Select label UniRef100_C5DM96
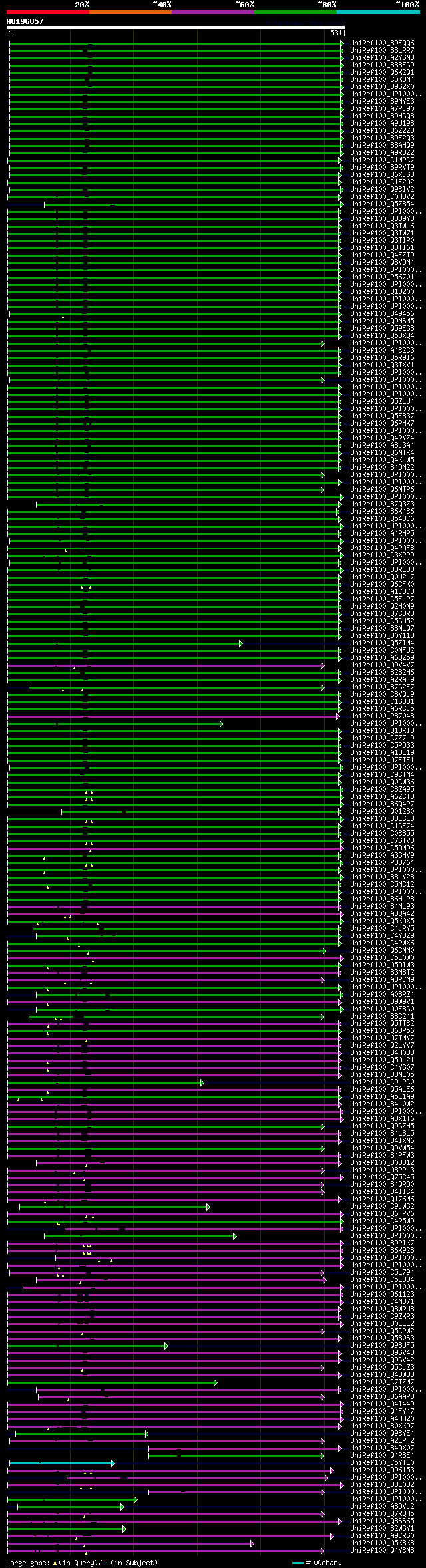The image size is (426, 1568). tap(382, 848)
